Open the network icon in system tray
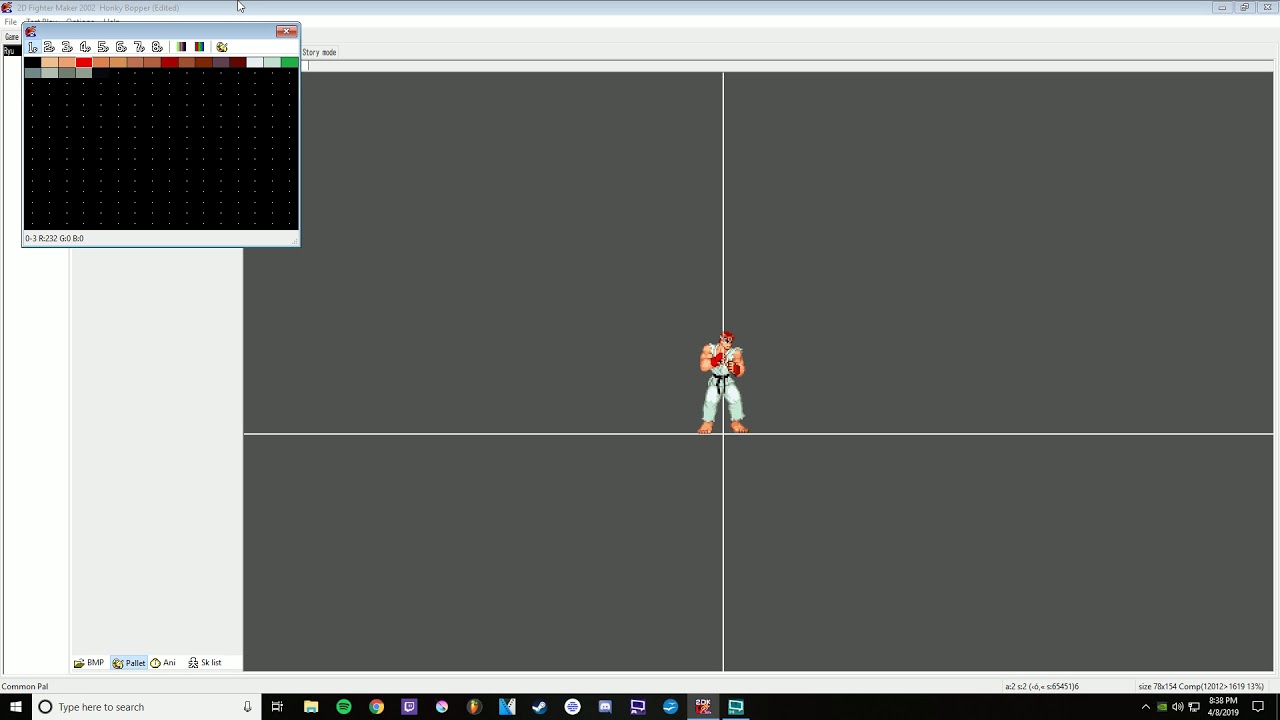 (x=1194, y=707)
